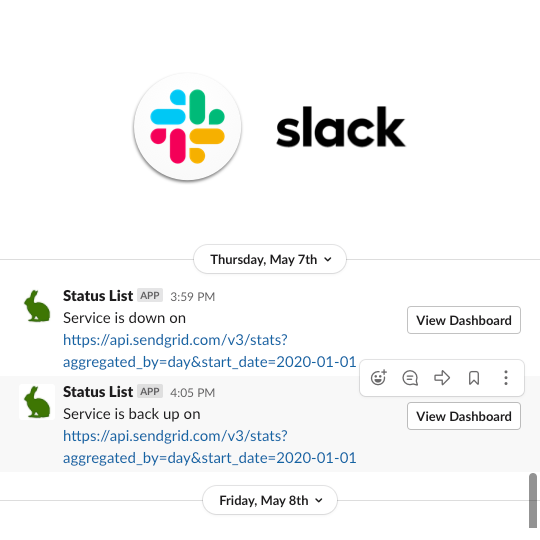
Task: Open sendgrid stats link in back up message
Action: [x=209, y=447]
